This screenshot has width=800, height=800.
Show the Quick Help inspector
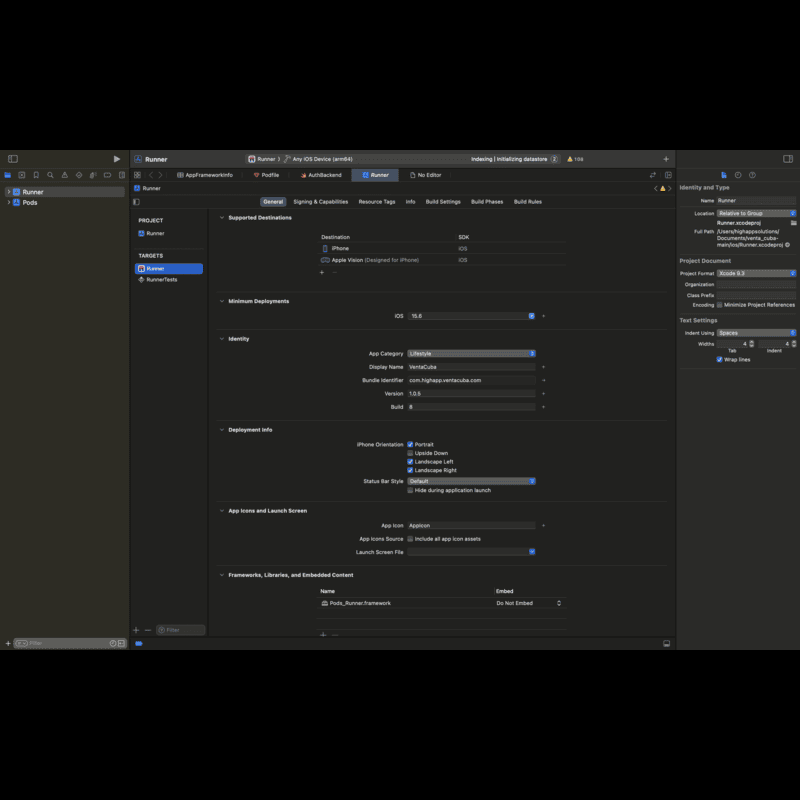[x=752, y=175]
